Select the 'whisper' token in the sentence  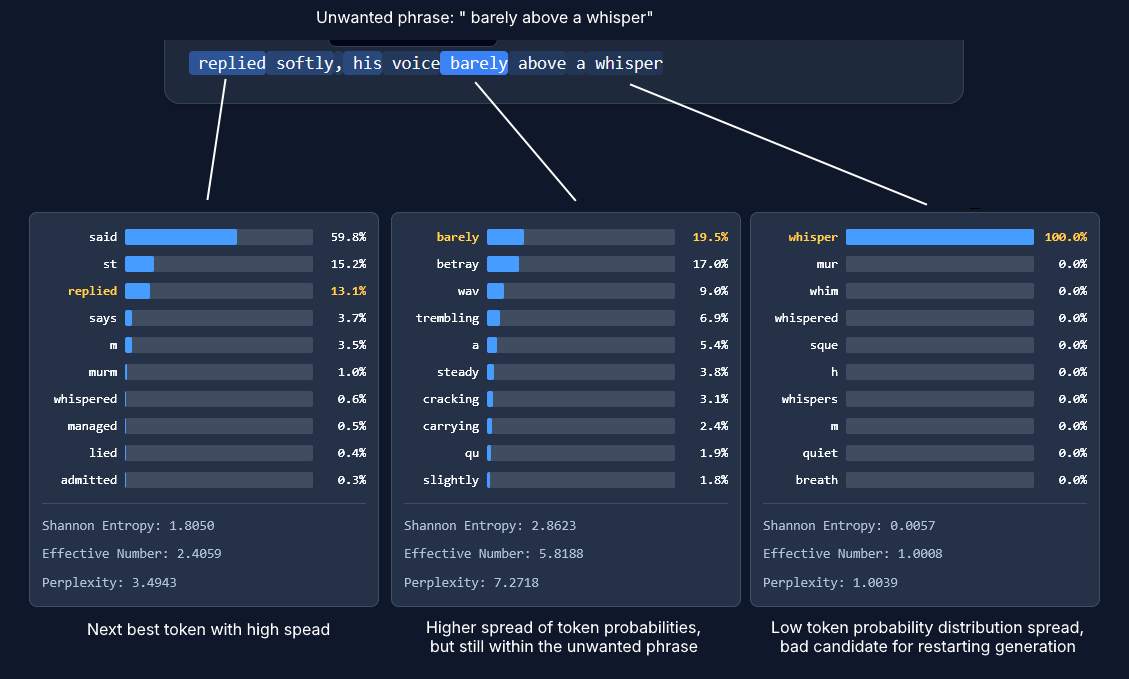point(624,63)
